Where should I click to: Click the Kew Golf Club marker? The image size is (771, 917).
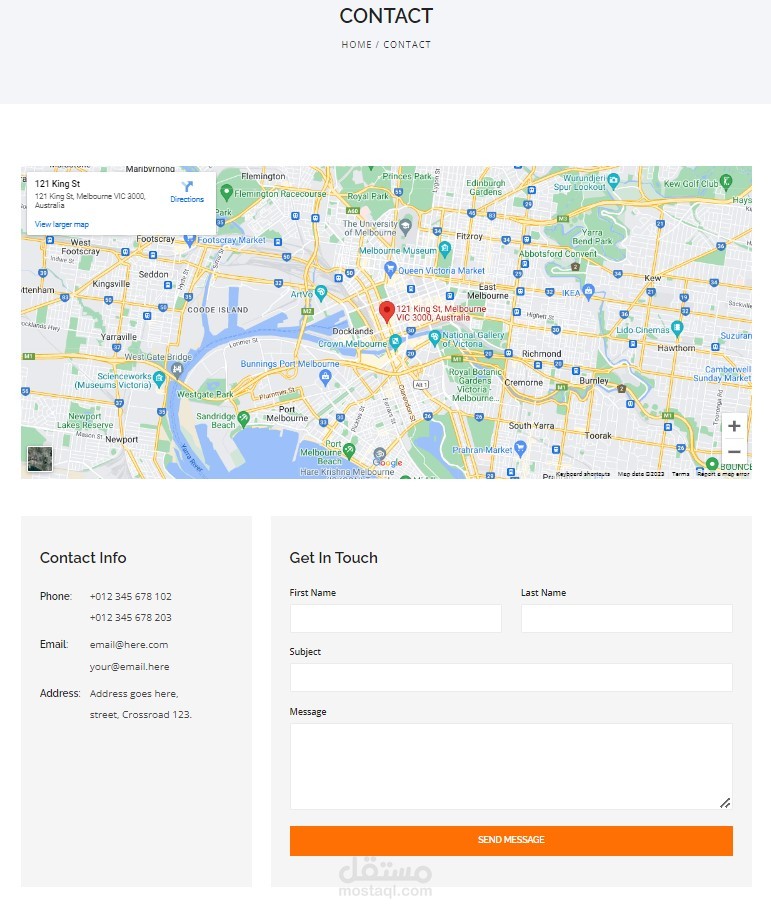point(726,181)
